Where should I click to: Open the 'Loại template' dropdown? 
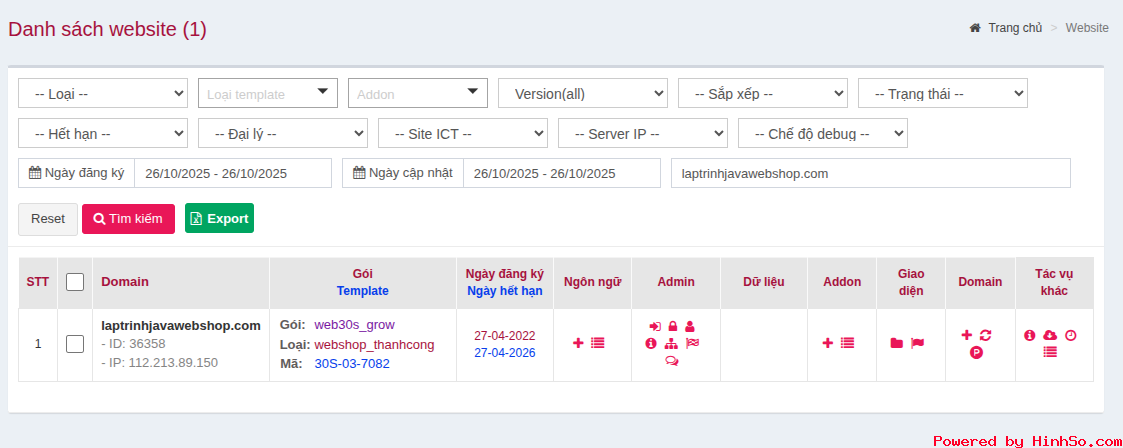tap(268, 93)
